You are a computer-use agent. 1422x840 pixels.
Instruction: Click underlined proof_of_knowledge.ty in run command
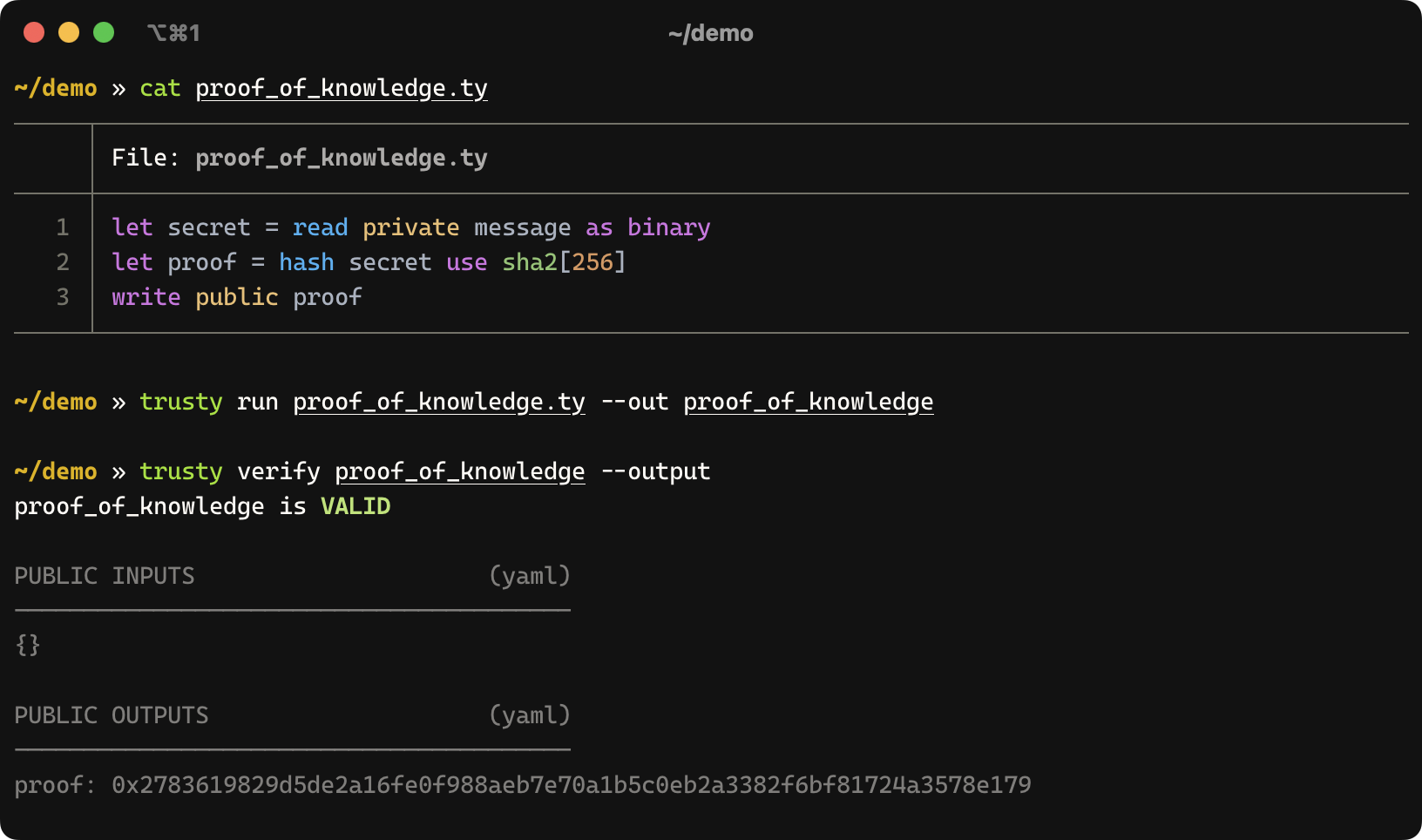(439, 402)
